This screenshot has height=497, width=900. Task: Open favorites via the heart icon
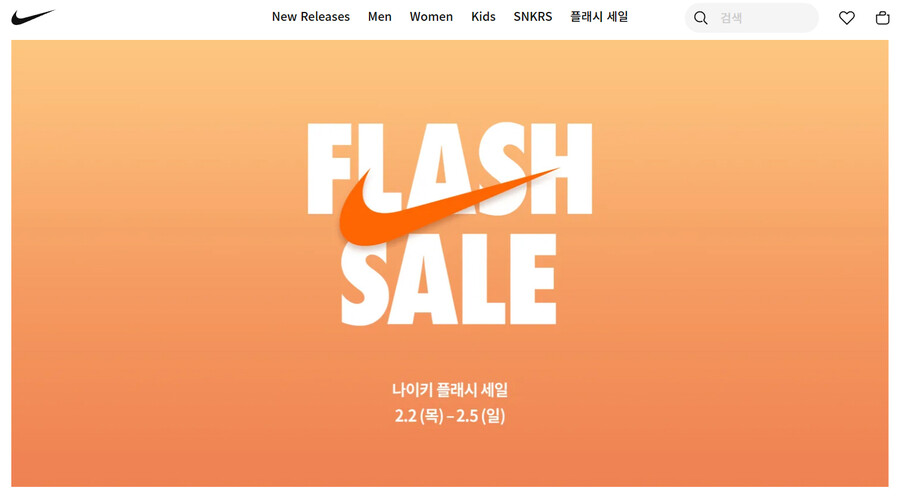[847, 18]
